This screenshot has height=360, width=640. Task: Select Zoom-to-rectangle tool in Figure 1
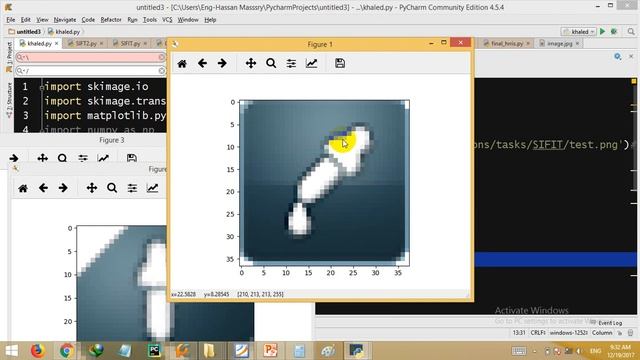pyautogui.click(x=271, y=63)
